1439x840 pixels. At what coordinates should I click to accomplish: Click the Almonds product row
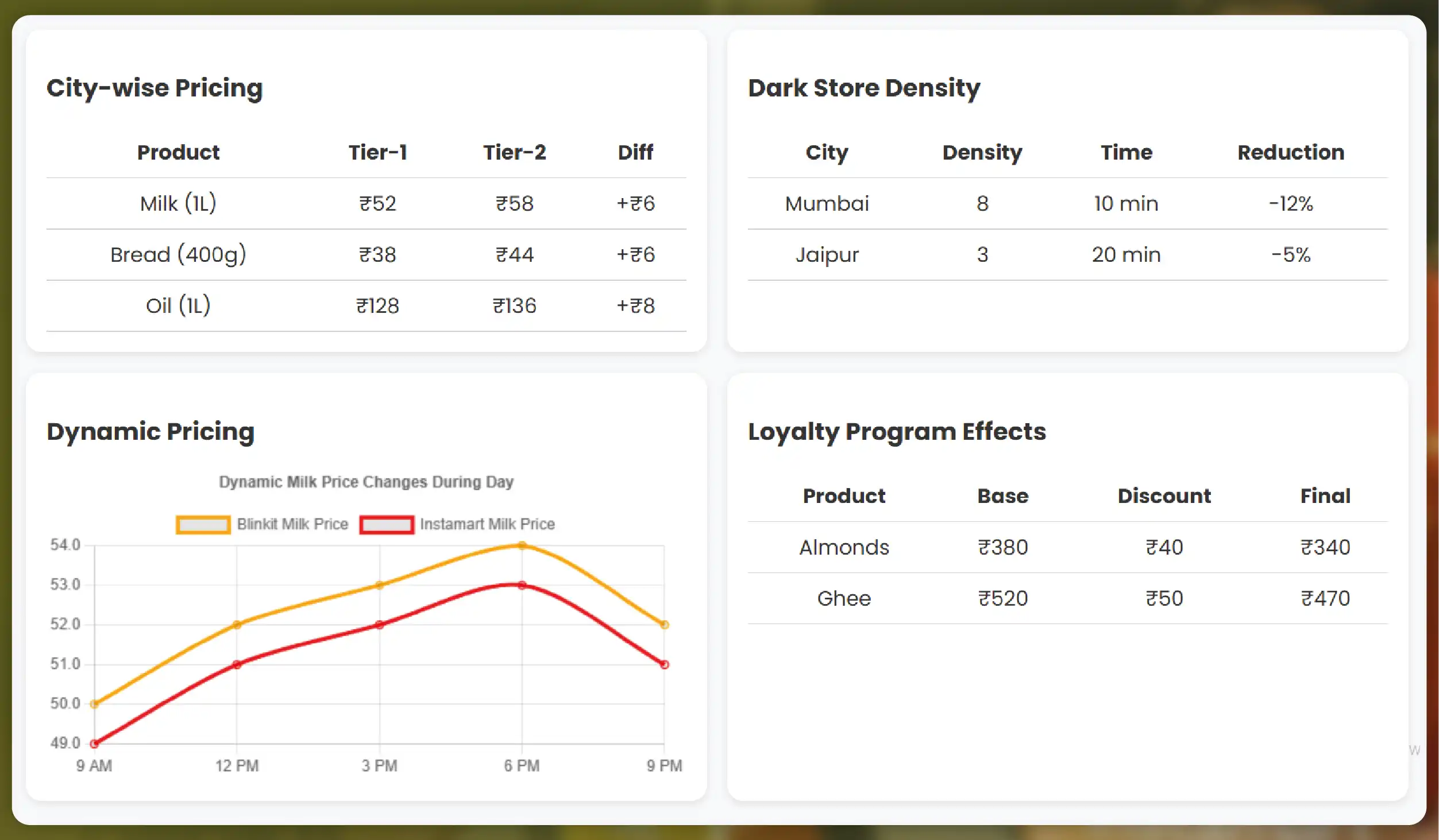[x=844, y=547]
